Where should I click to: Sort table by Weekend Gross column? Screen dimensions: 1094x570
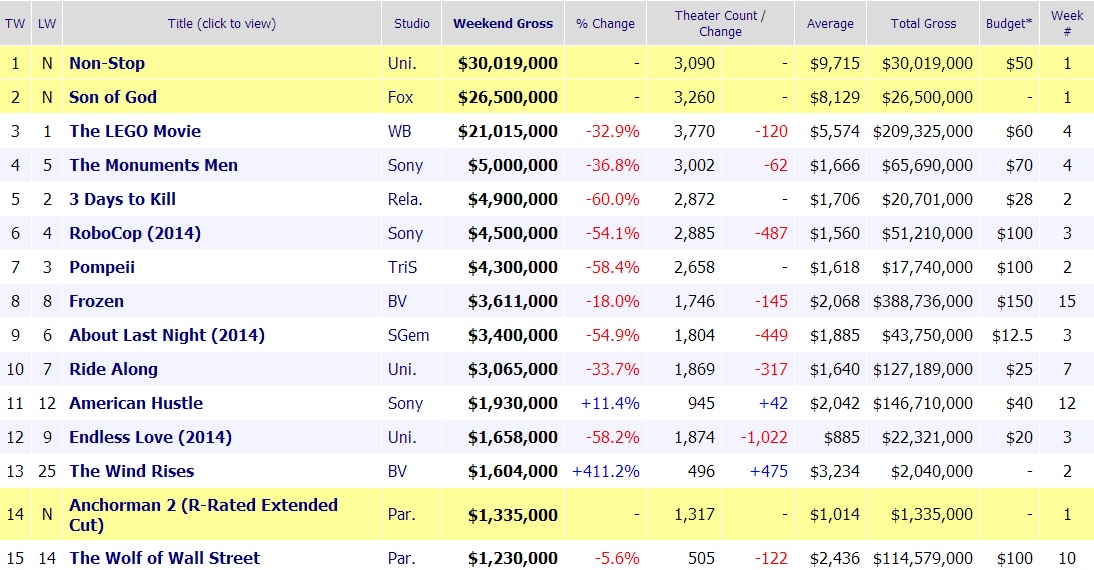(503, 23)
